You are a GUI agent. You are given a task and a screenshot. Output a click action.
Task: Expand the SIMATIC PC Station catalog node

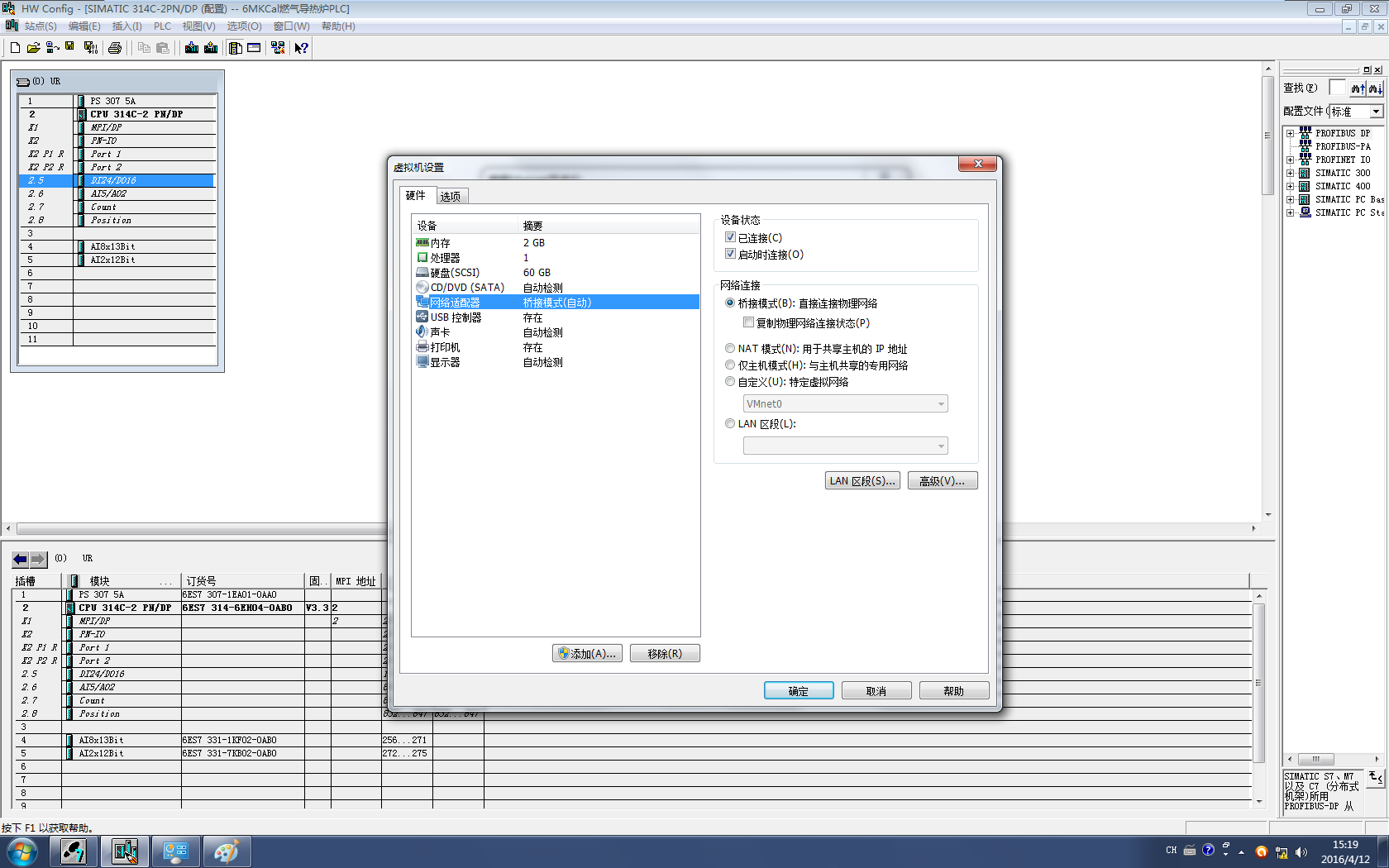point(1290,212)
